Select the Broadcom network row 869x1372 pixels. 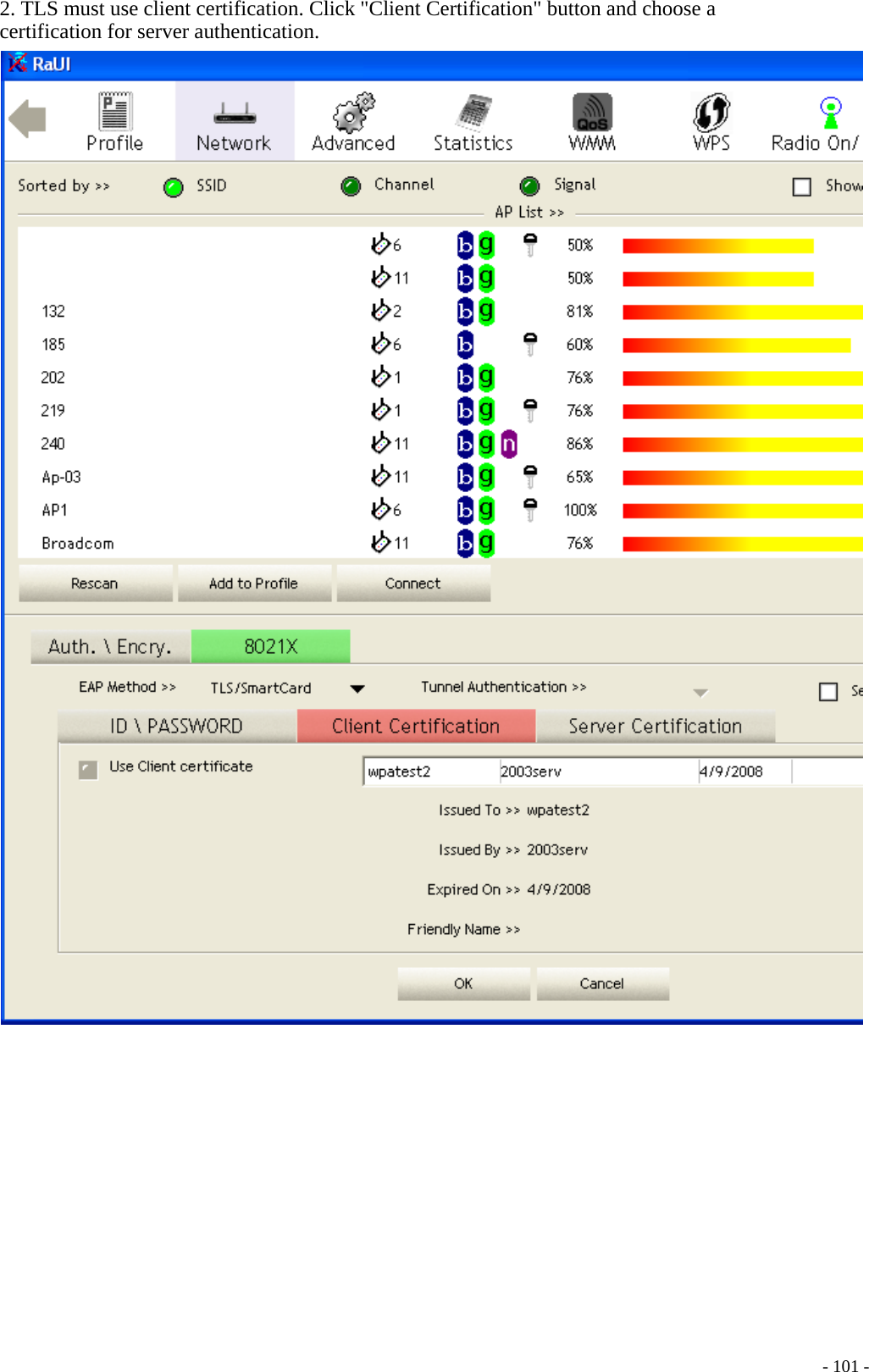tap(440, 543)
